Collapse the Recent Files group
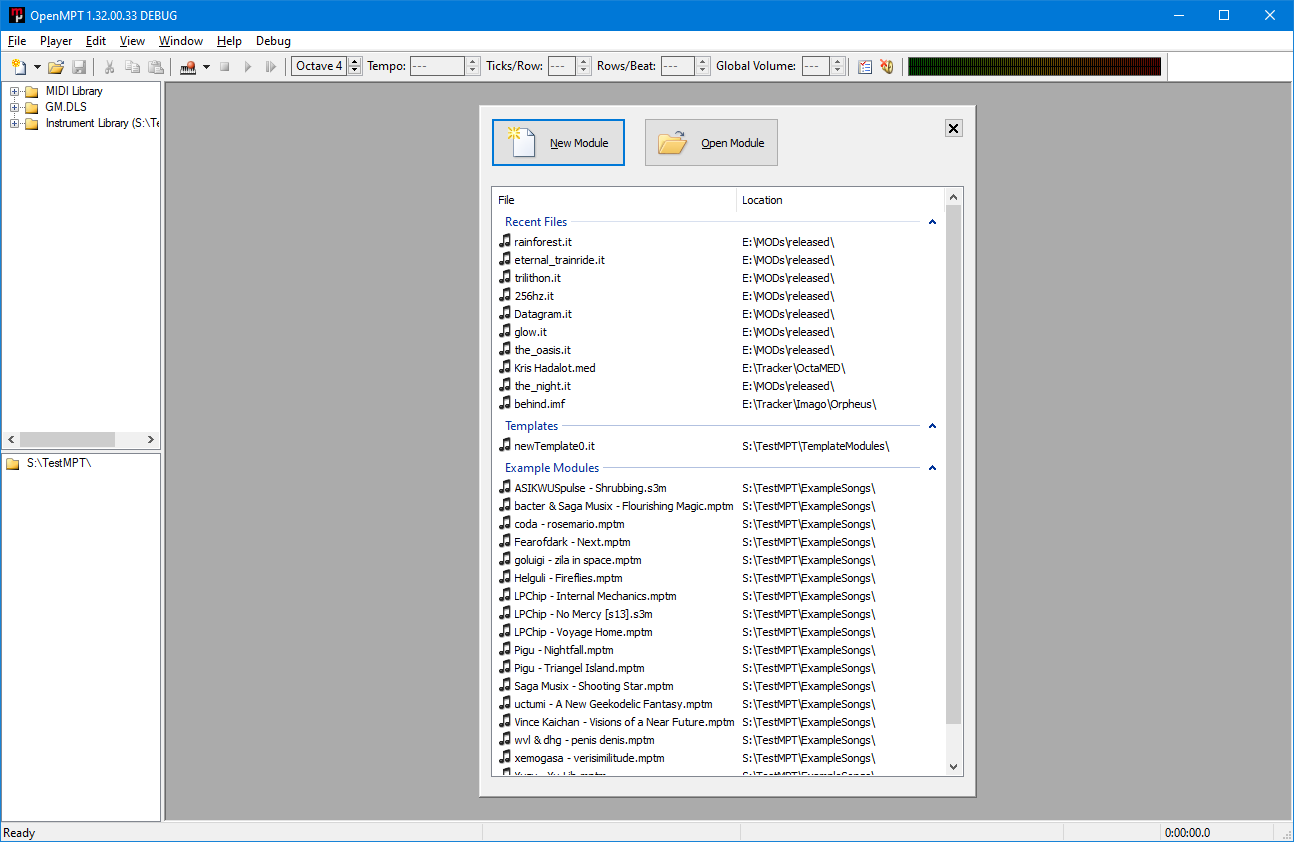1294x842 pixels. click(932, 222)
